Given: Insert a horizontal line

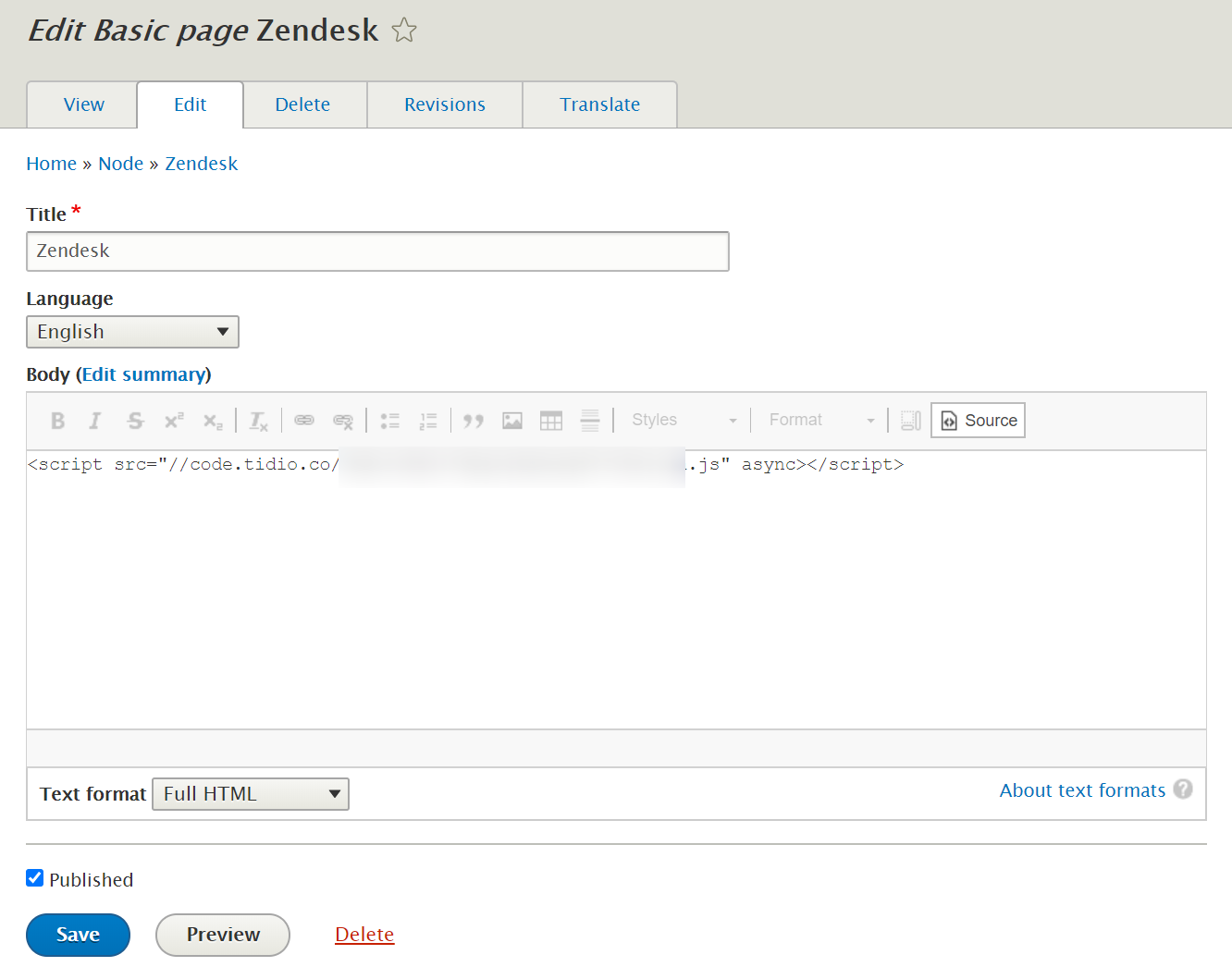Looking at the screenshot, I should [x=590, y=421].
